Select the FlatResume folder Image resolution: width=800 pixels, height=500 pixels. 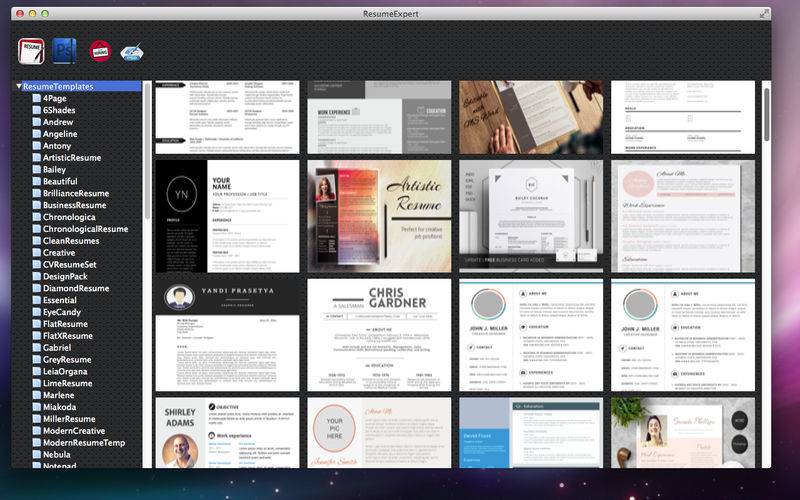(x=60, y=324)
